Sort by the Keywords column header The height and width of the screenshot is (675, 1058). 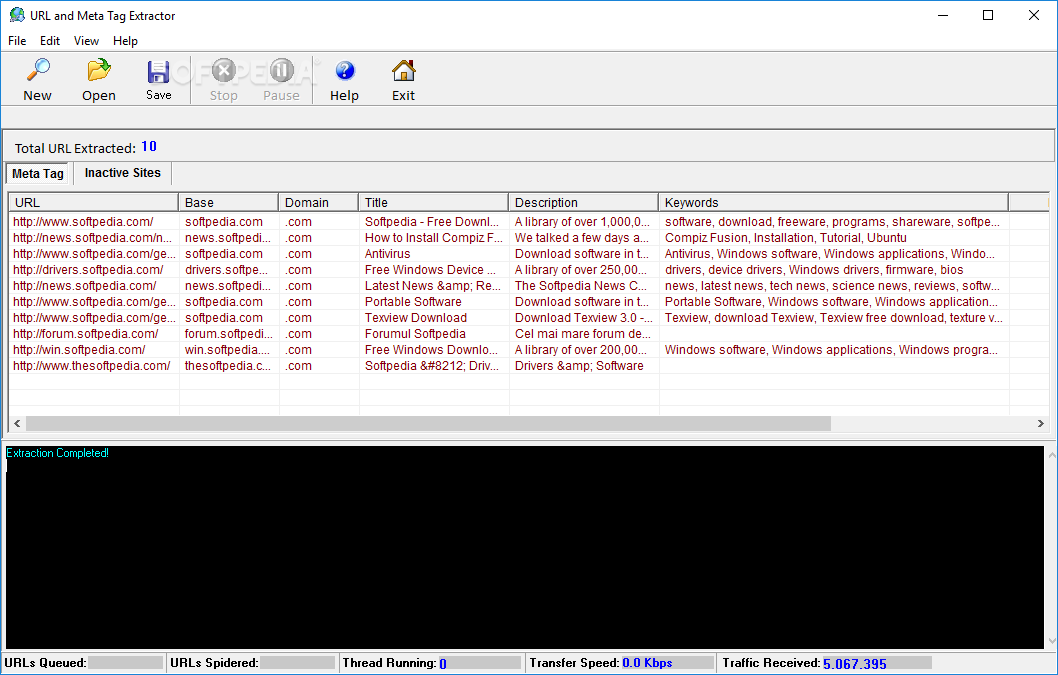click(833, 202)
